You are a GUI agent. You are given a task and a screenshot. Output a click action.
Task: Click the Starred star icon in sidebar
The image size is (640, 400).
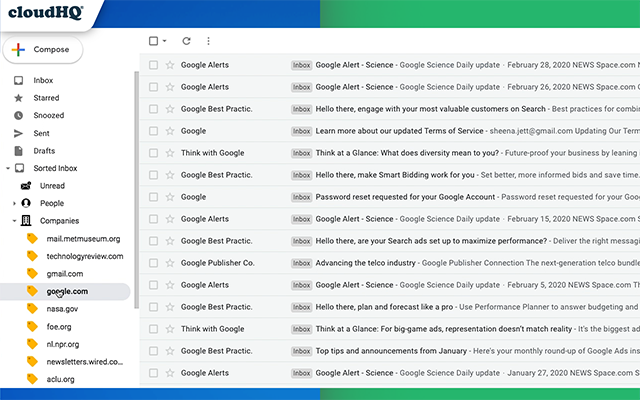point(19,98)
